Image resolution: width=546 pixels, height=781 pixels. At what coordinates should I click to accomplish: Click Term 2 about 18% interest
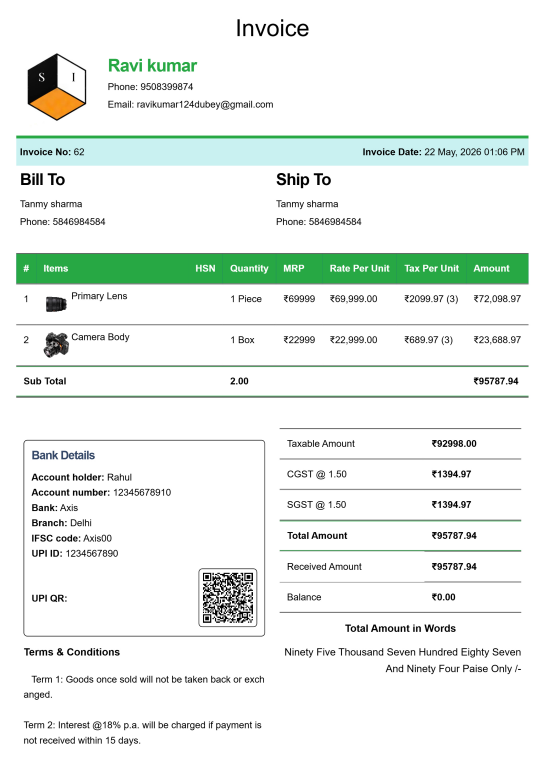(142, 733)
